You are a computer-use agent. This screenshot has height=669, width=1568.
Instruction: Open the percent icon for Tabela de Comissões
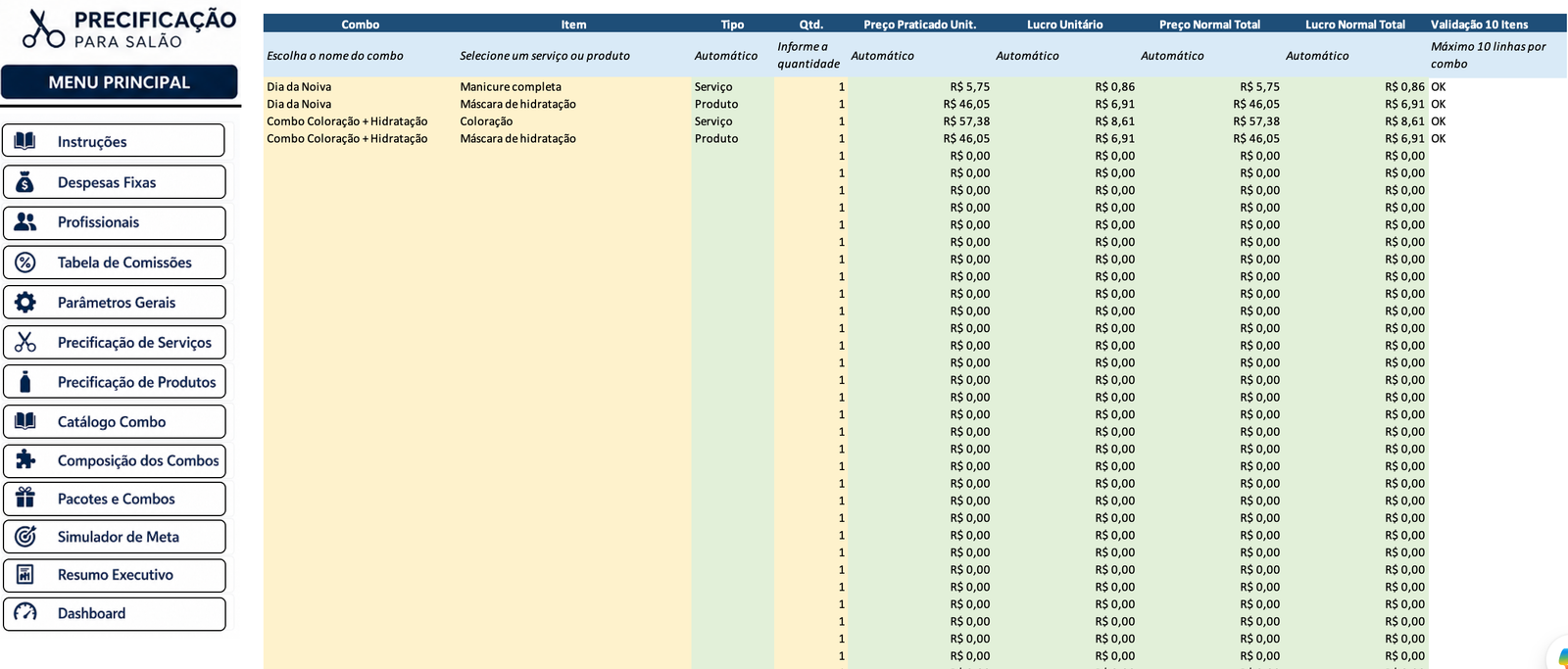click(x=25, y=263)
